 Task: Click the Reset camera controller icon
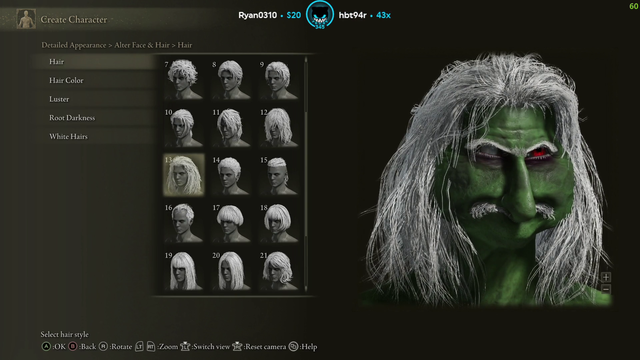click(237, 347)
